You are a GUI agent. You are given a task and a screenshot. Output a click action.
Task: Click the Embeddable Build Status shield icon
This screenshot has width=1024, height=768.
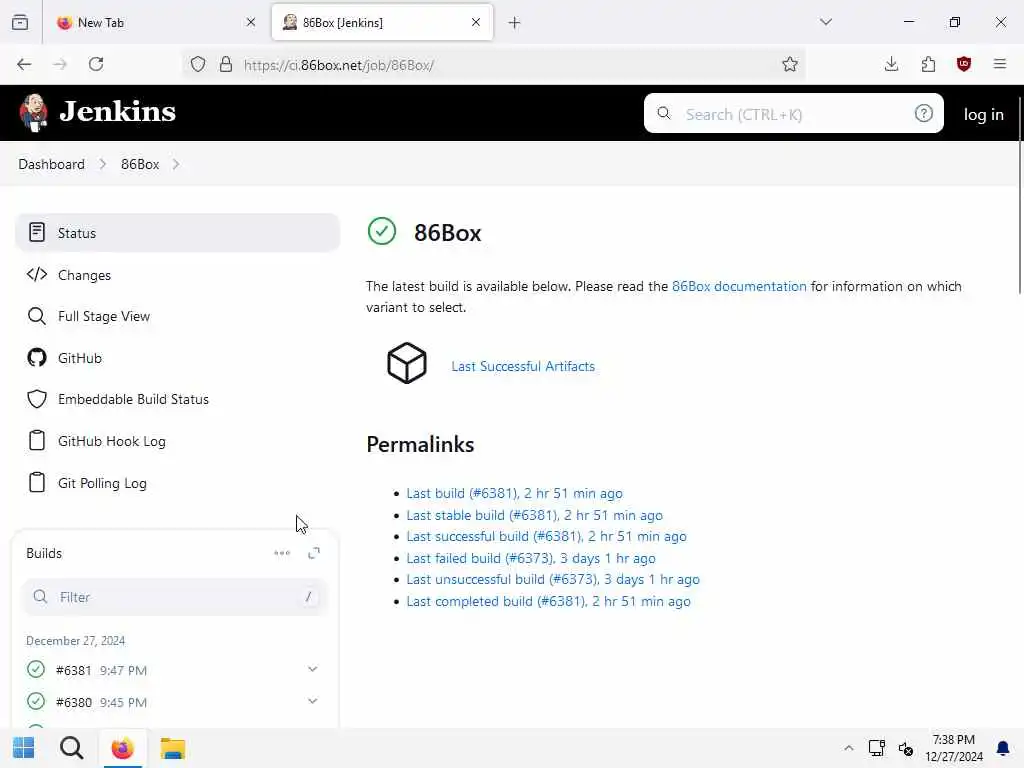[x=37, y=399]
